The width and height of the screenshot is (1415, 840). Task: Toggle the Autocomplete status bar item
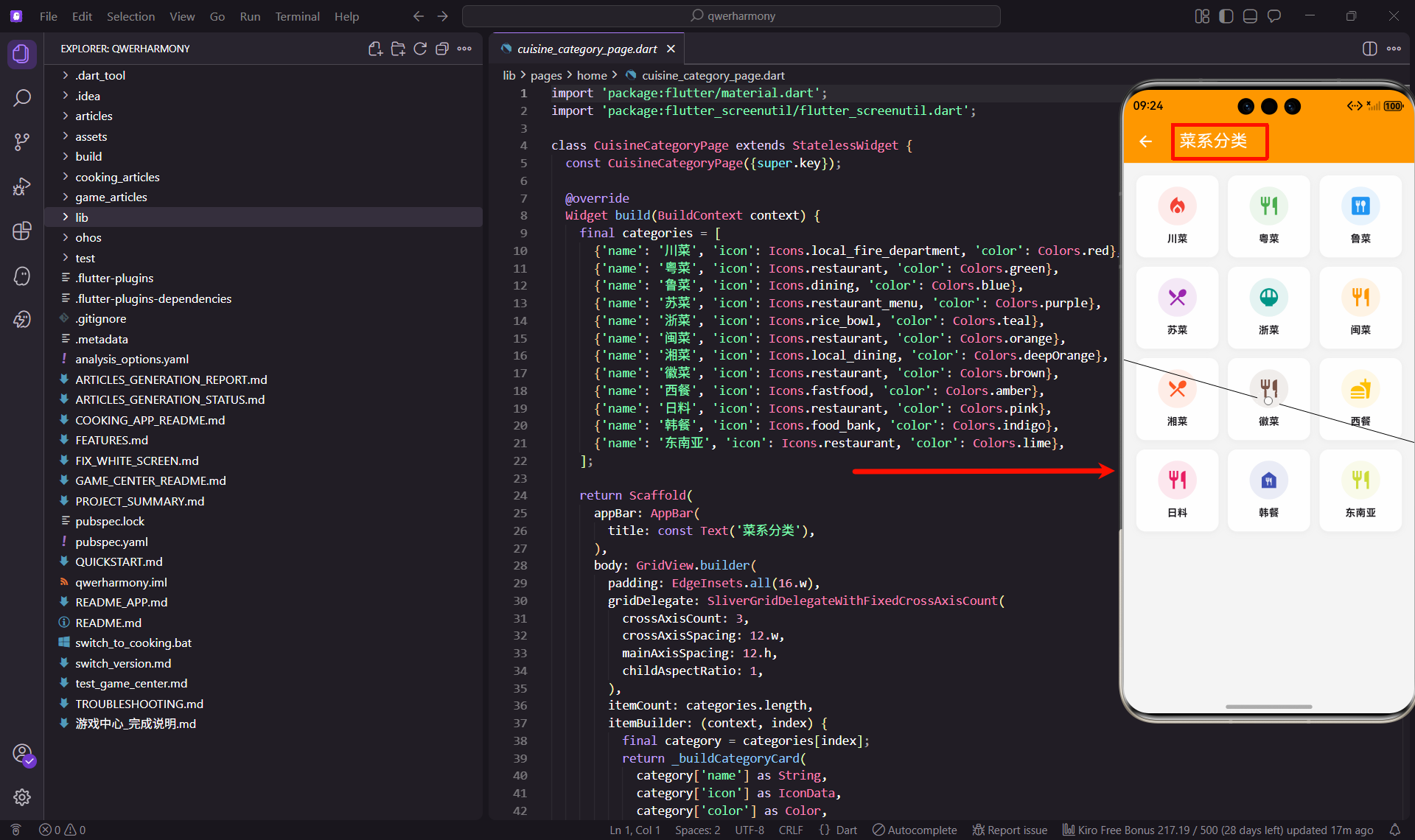[x=915, y=830]
